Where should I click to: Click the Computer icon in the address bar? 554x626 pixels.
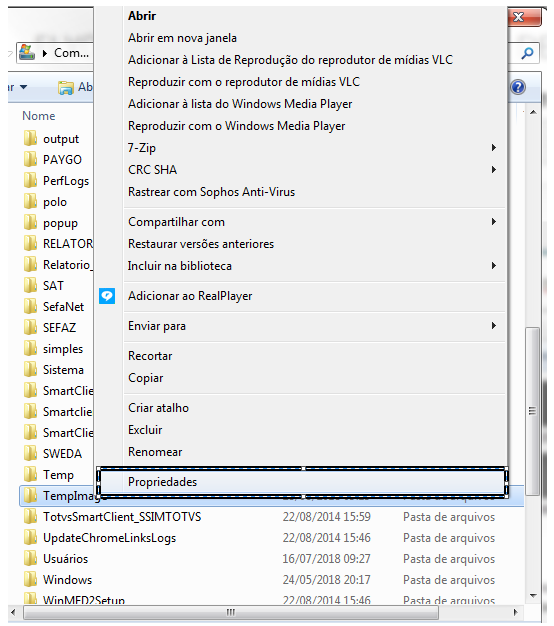click(x=27, y=52)
